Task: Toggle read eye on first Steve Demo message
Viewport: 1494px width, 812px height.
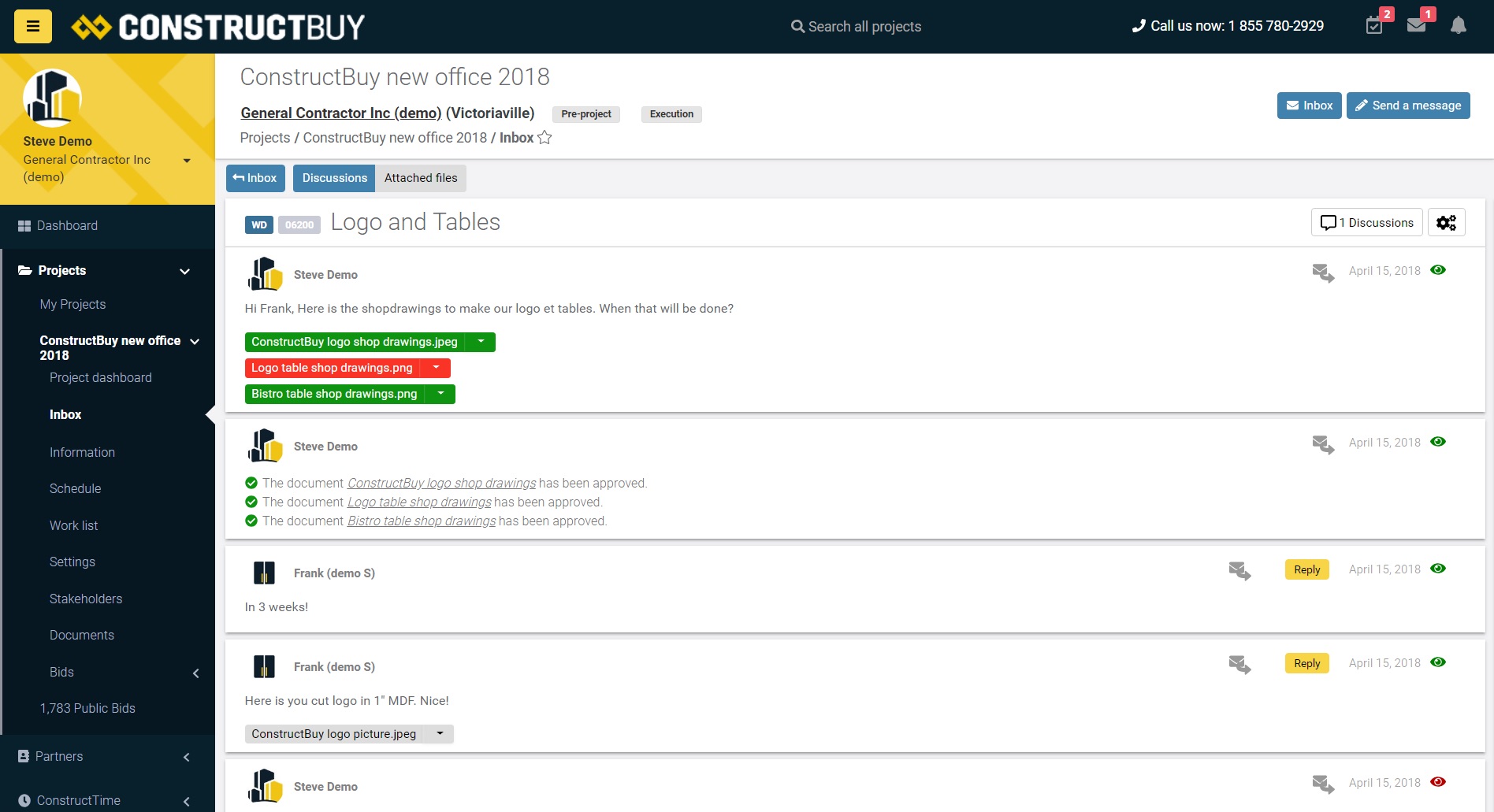Action: pyautogui.click(x=1438, y=270)
